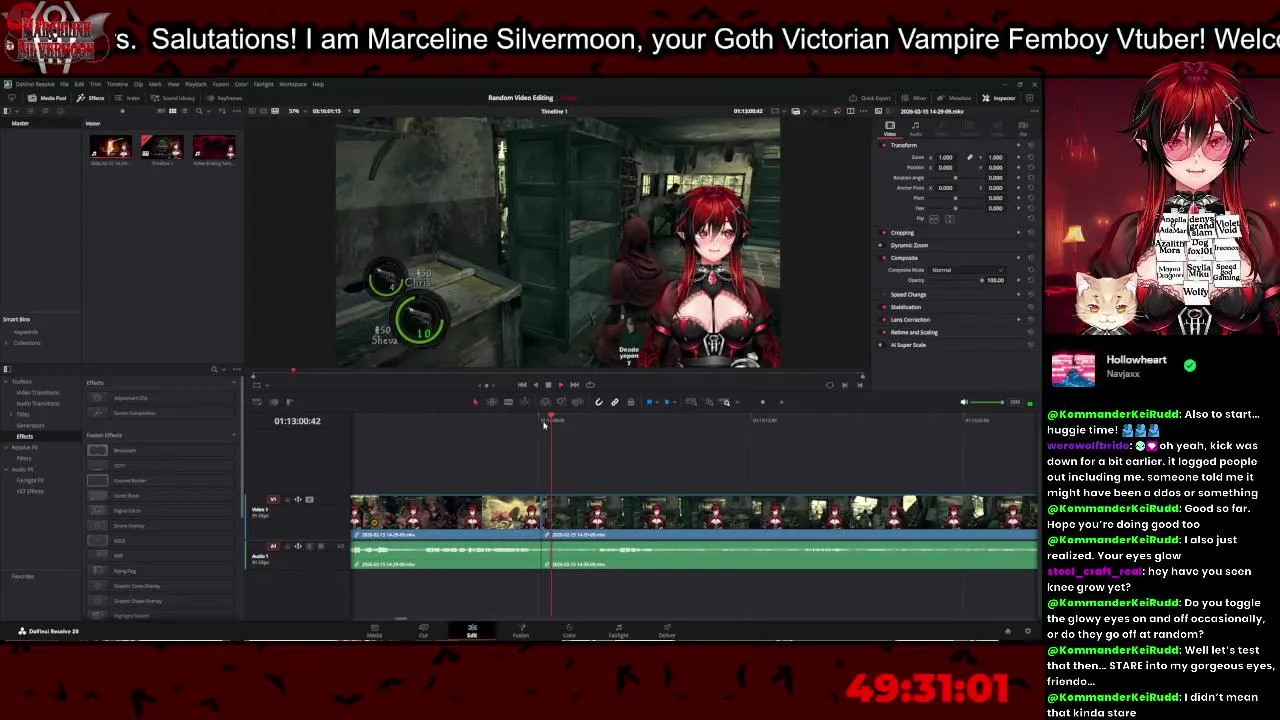The width and height of the screenshot is (1280, 720).
Task: Open the Quick Export button
Action: tap(870, 98)
